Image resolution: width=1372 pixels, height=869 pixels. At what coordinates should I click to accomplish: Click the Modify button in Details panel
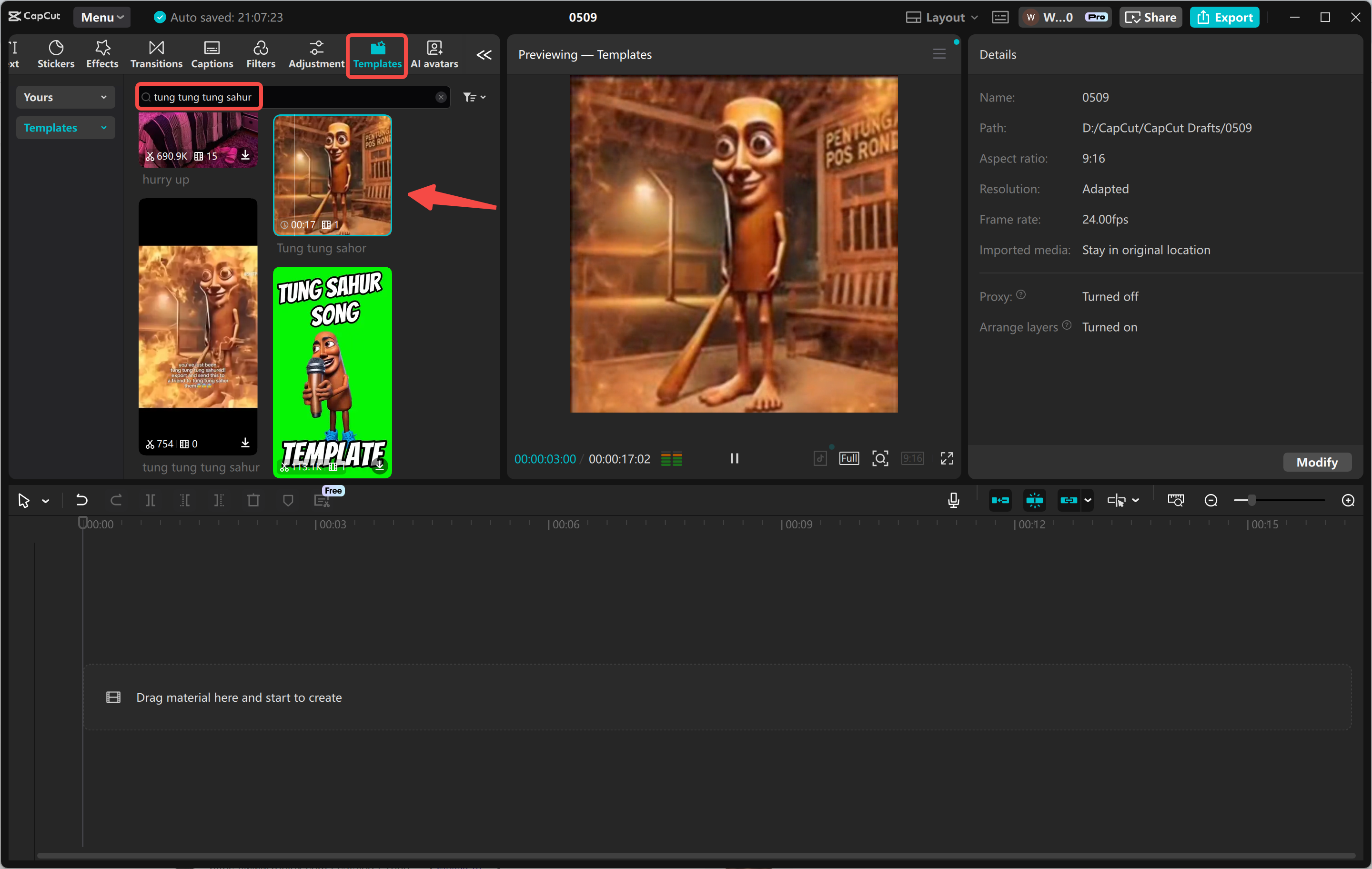click(x=1317, y=462)
